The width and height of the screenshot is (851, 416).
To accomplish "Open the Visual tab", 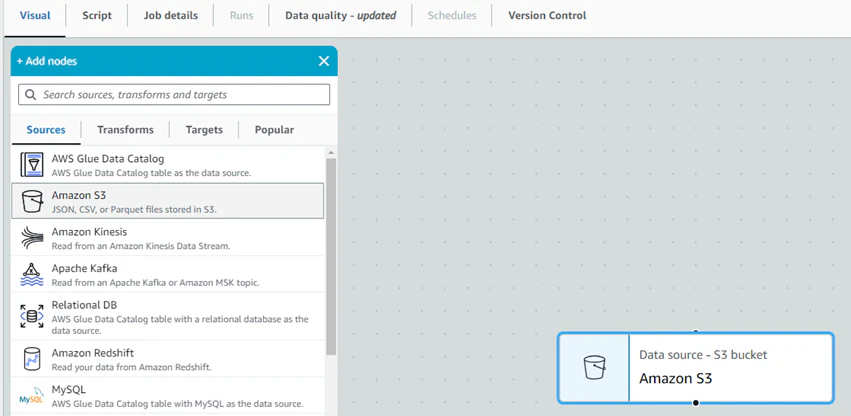I will click(35, 15).
